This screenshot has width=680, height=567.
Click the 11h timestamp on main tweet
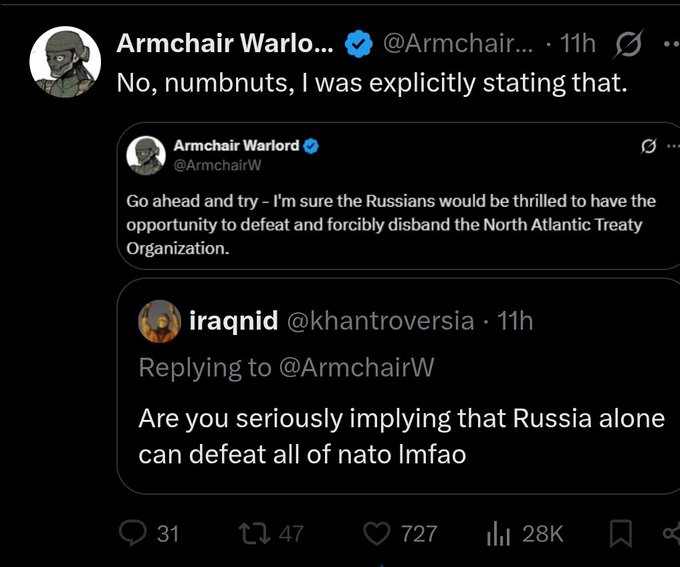tap(578, 43)
